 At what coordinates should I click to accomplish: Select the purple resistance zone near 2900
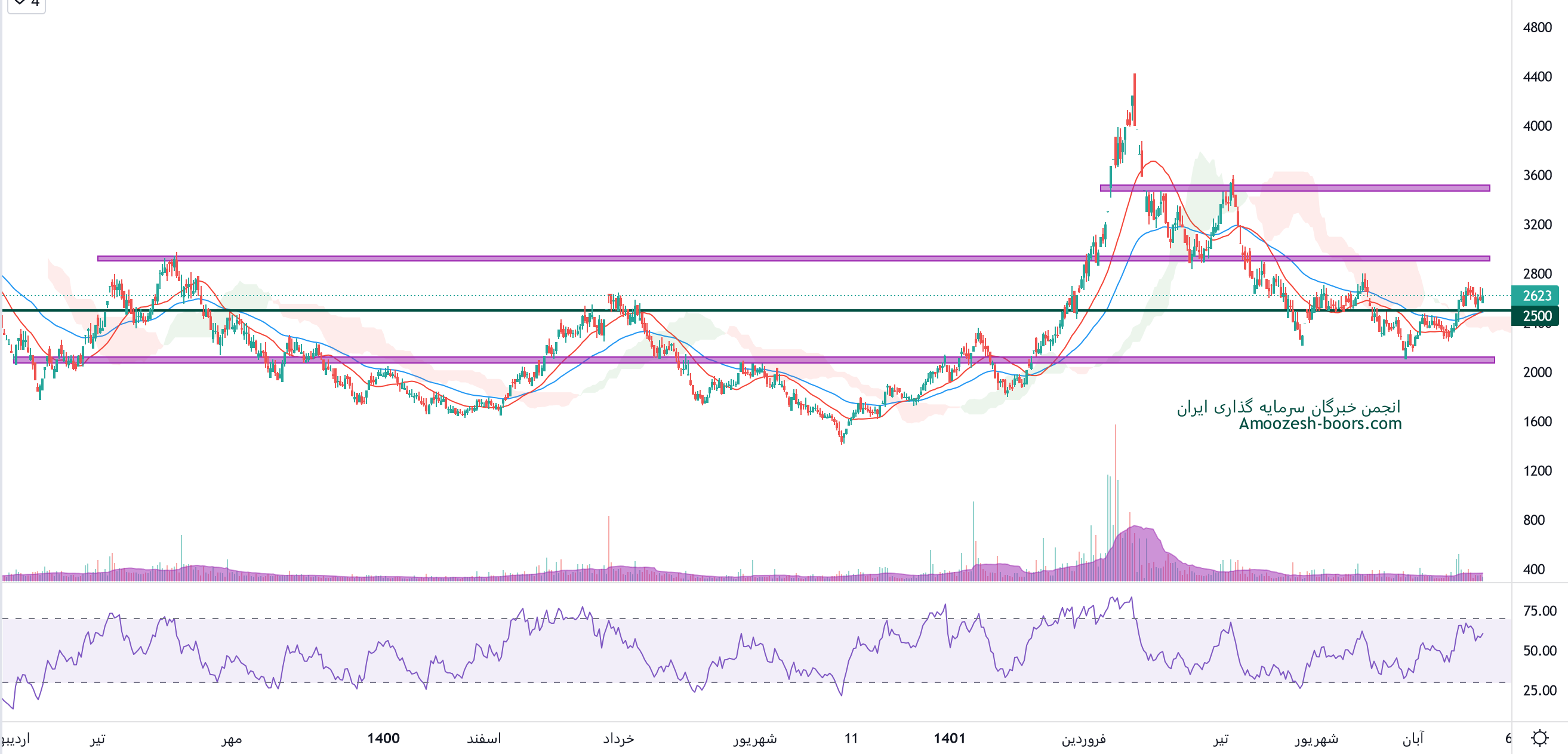pyautogui.click(x=609, y=258)
